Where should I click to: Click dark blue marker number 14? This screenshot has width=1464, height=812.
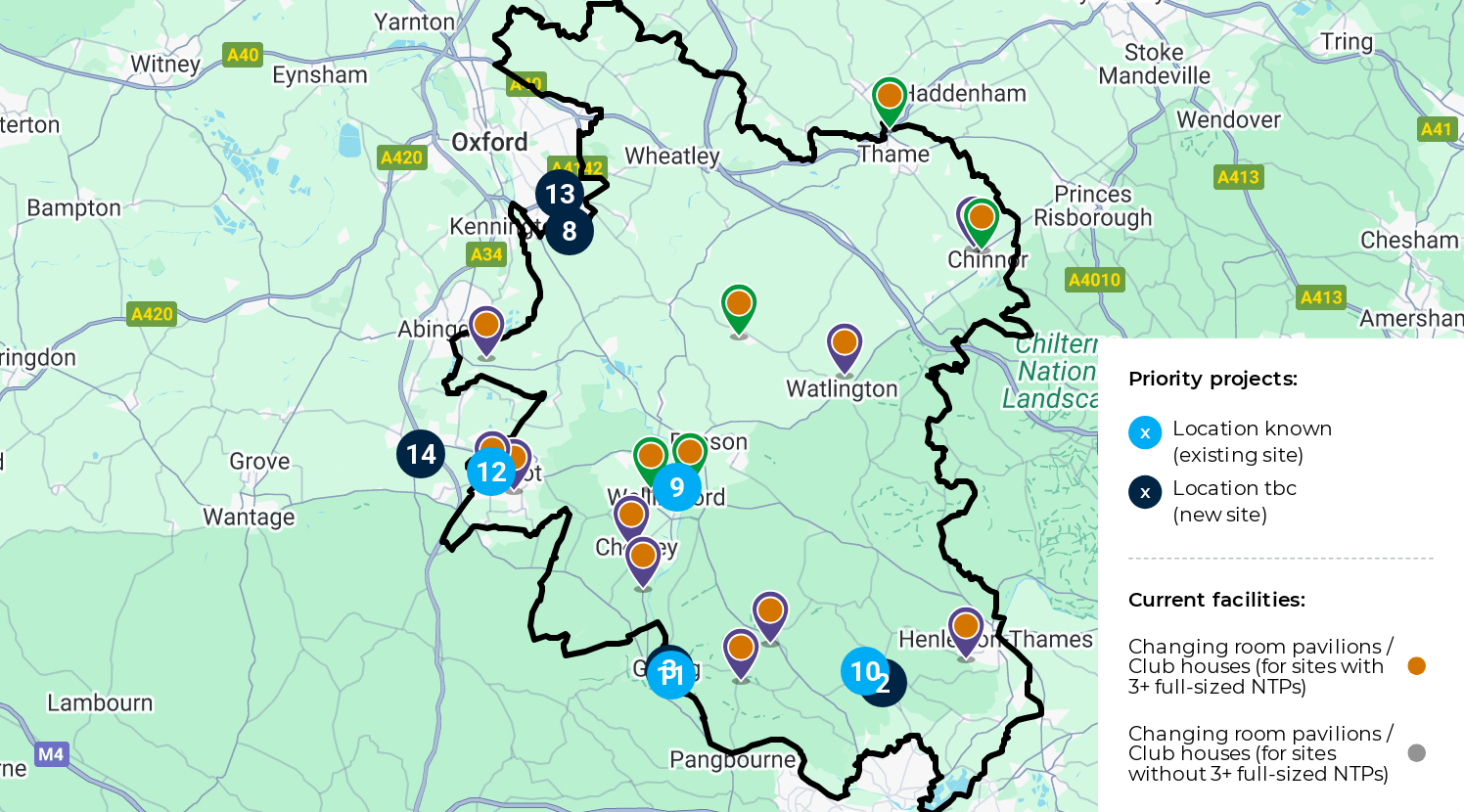click(x=421, y=454)
